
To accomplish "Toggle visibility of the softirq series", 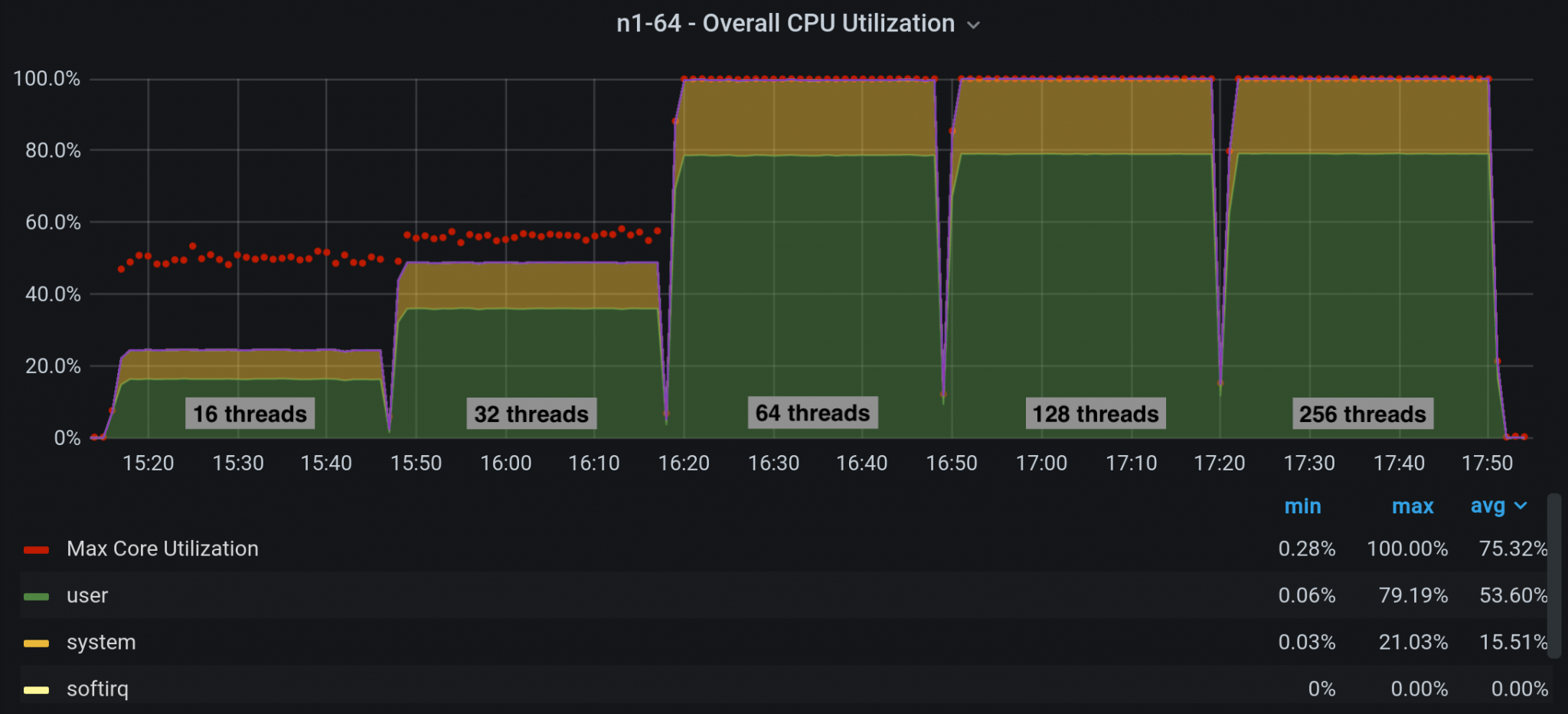I will (x=98, y=689).
